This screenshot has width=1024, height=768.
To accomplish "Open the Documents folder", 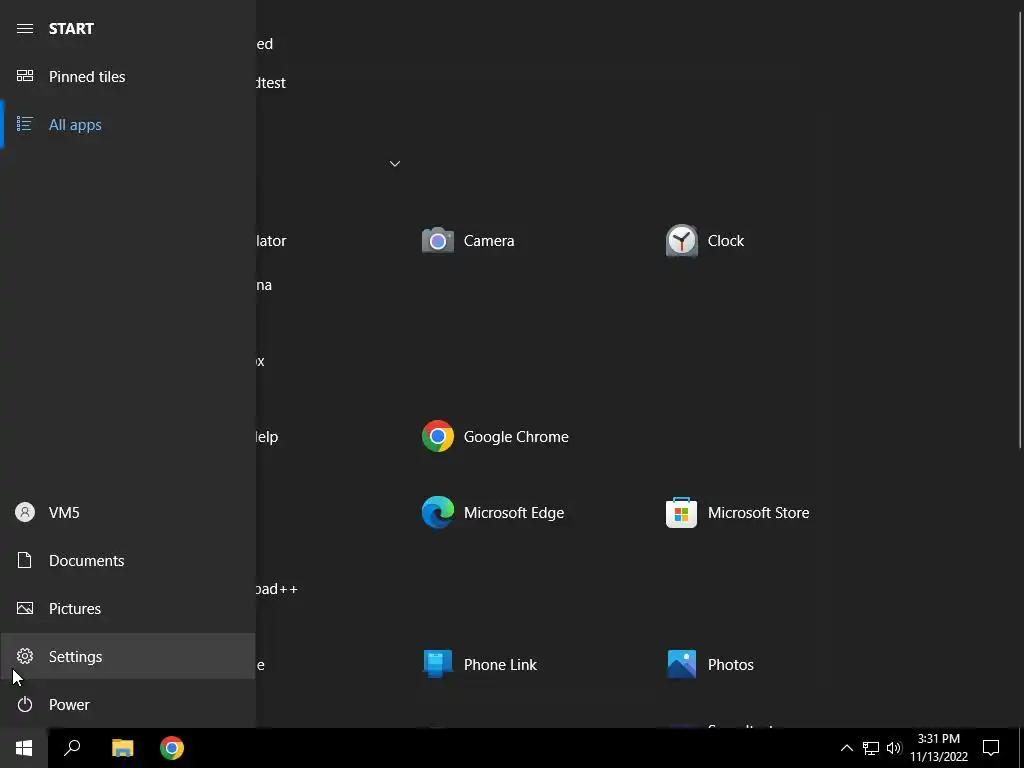I will pyautogui.click(x=128, y=560).
